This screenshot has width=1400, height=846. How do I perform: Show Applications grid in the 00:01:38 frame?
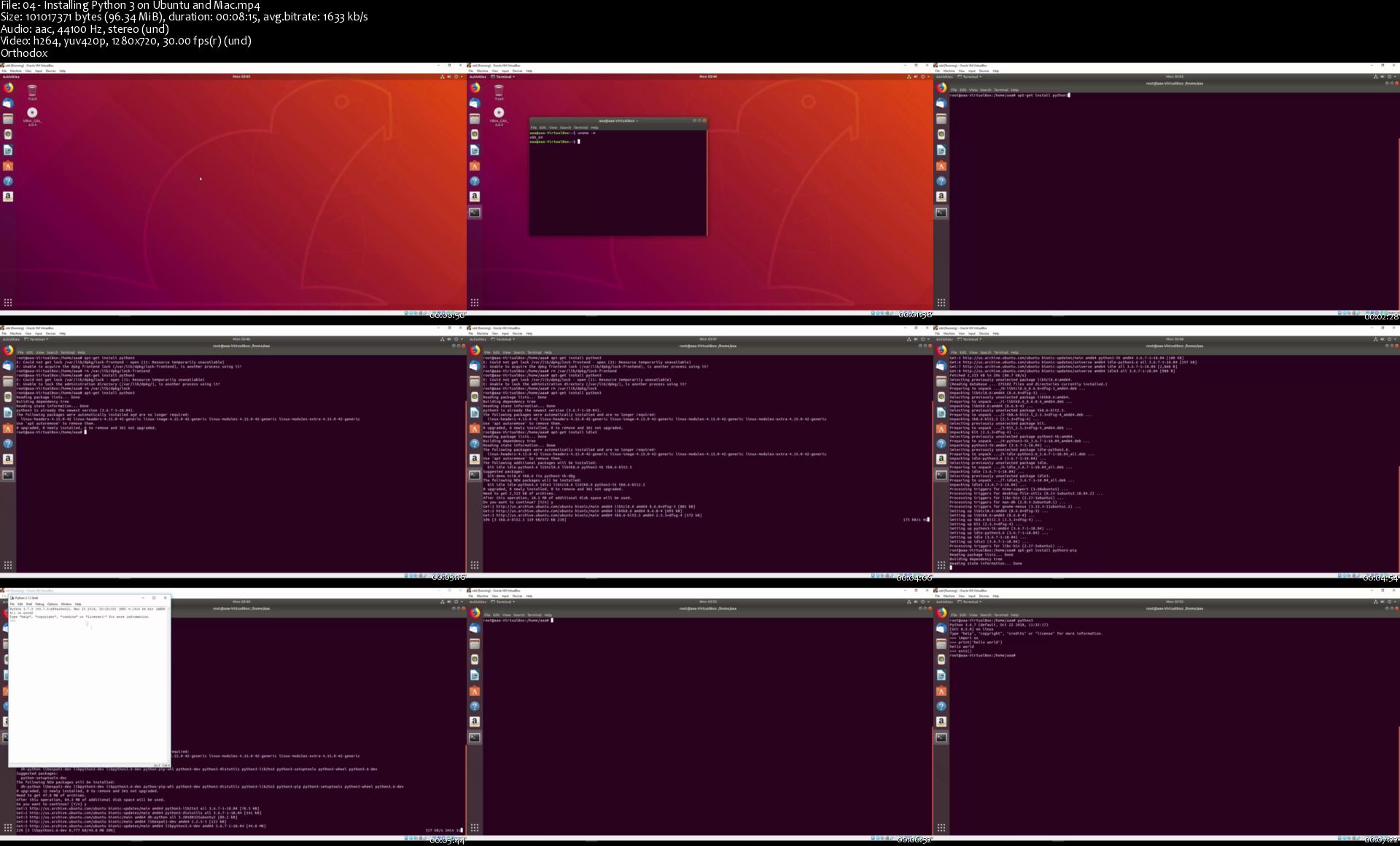click(x=475, y=302)
